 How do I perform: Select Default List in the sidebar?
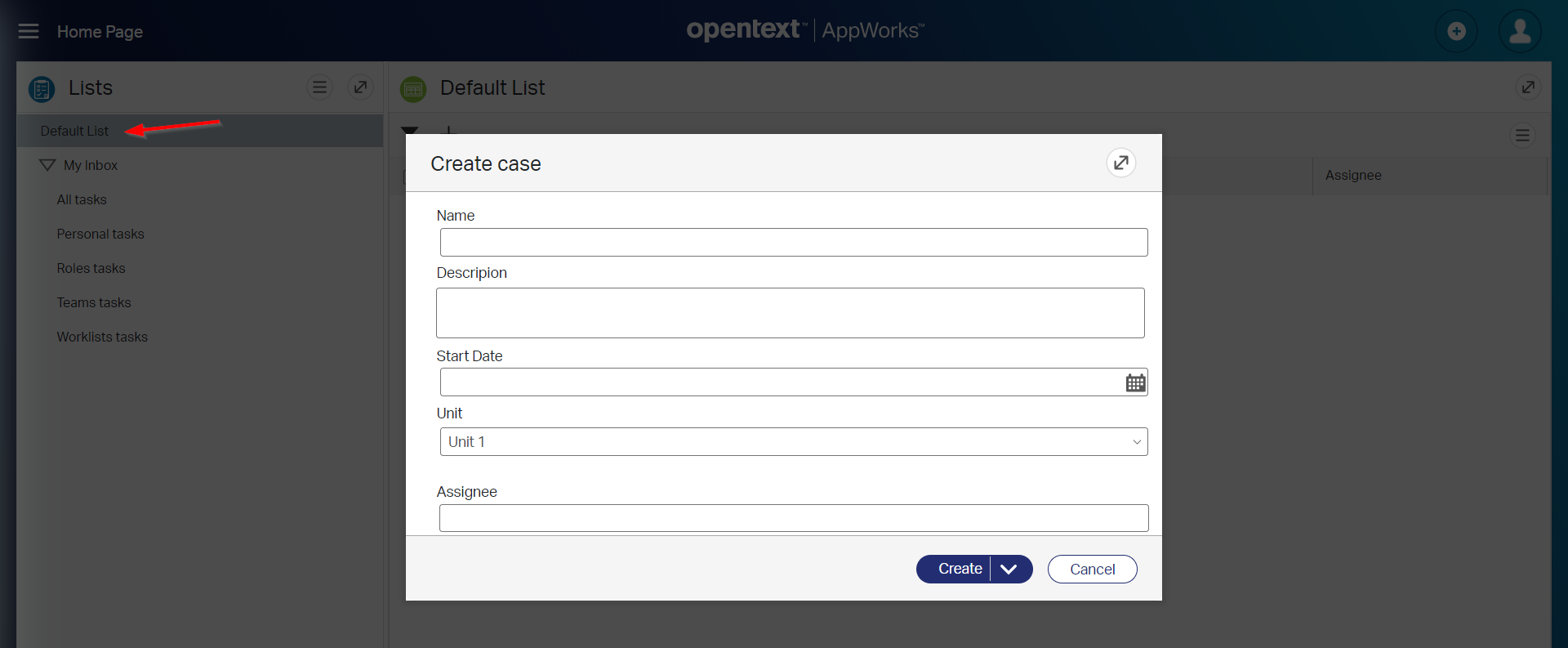click(x=74, y=131)
